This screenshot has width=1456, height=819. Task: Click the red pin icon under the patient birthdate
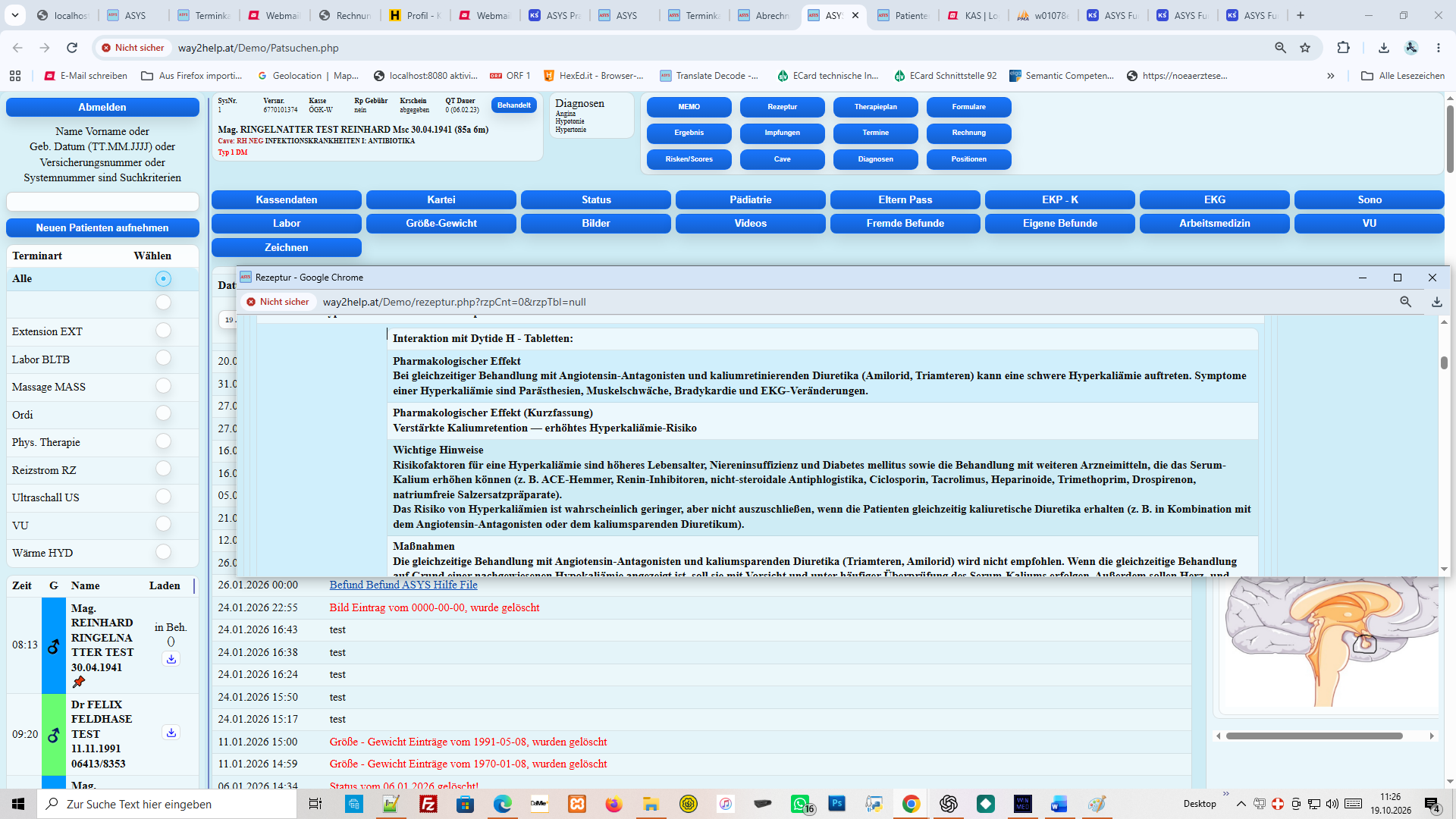79,682
